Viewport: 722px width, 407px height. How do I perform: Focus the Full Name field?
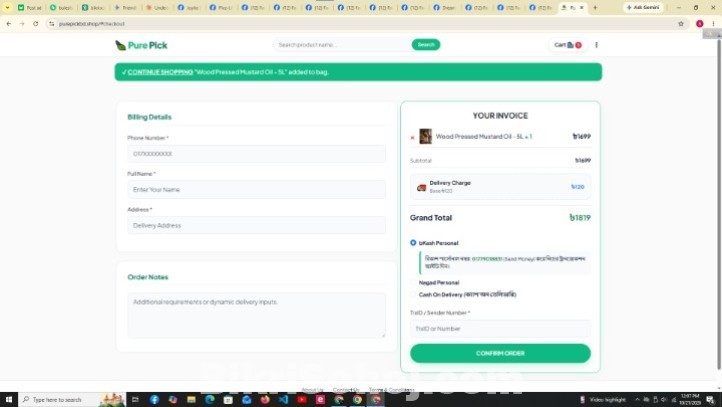pos(256,190)
